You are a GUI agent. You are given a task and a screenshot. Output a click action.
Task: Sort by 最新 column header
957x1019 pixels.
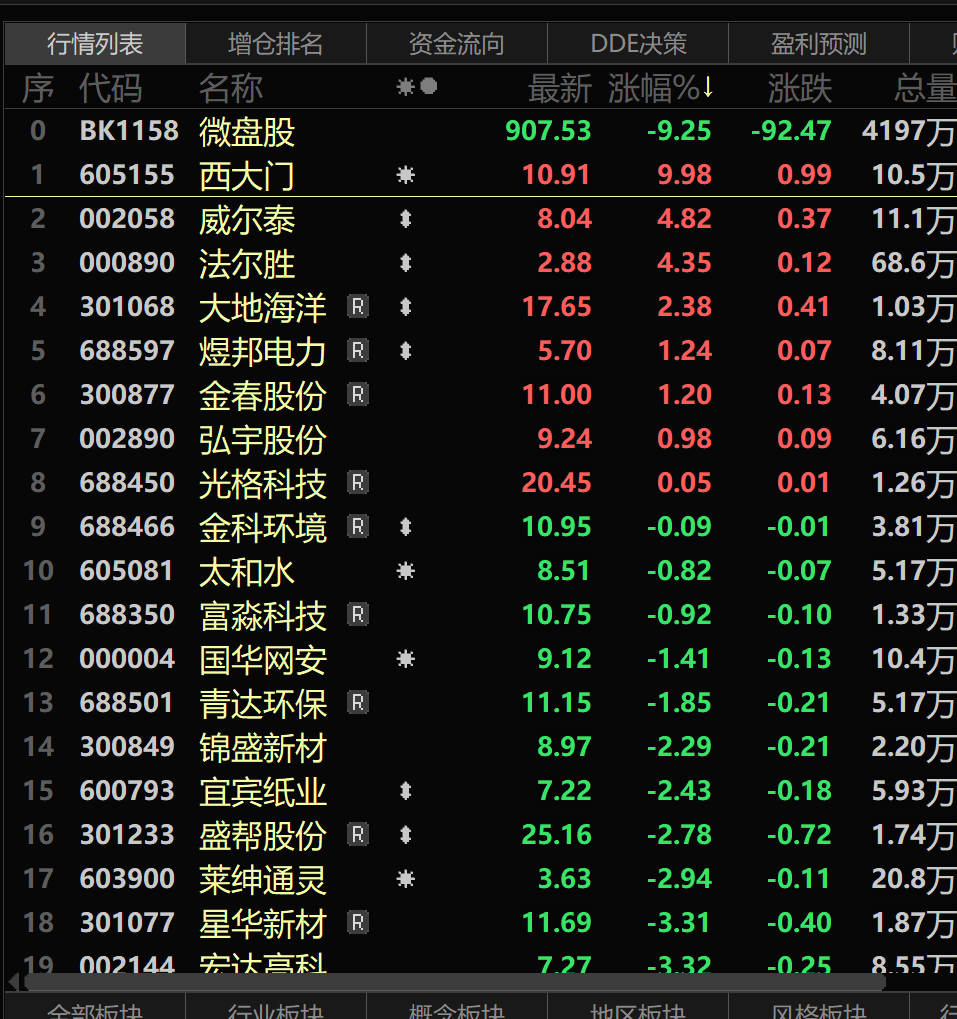(559, 88)
